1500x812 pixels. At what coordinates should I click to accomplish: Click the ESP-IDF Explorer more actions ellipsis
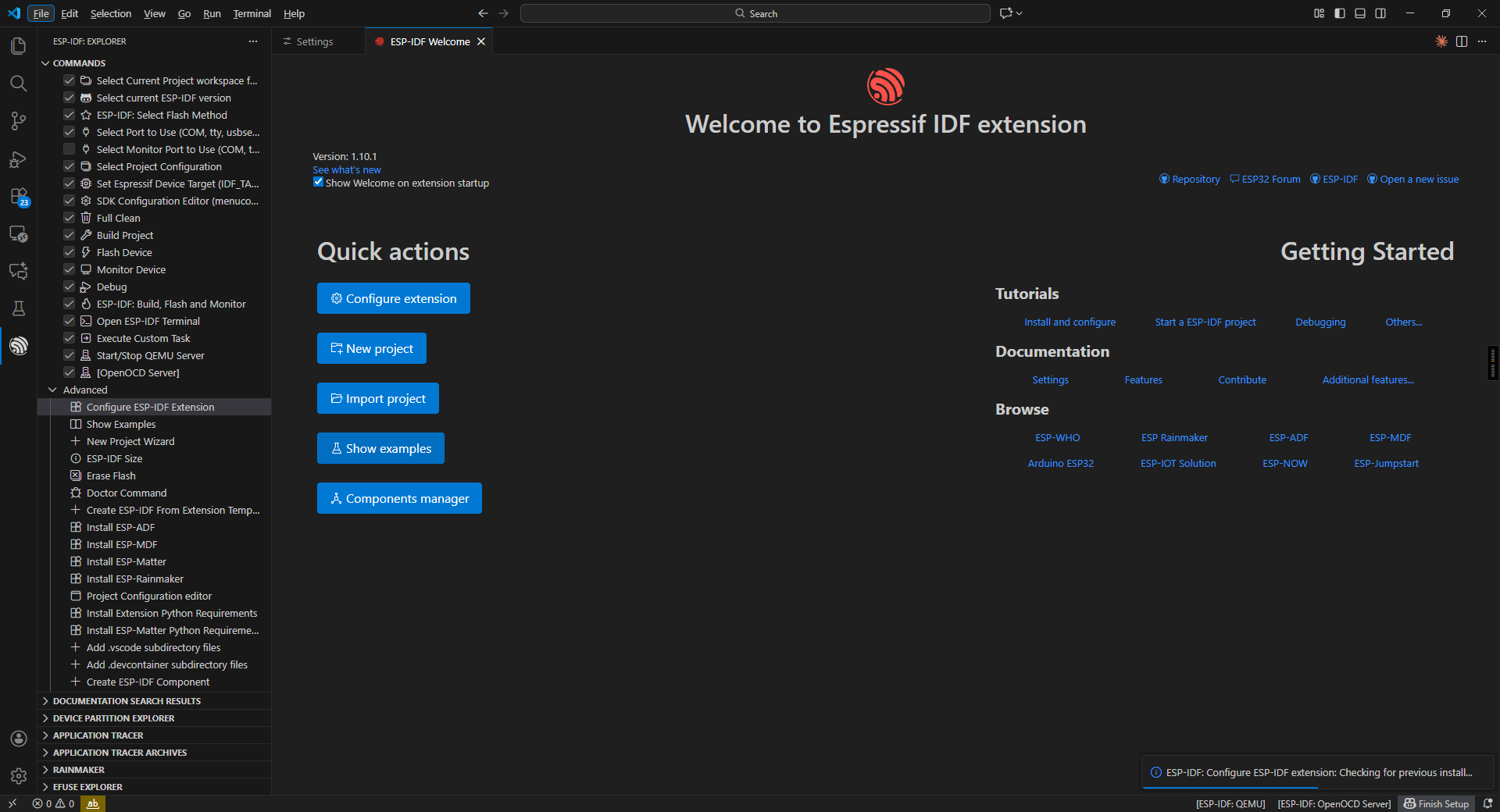click(x=253, y=41)
